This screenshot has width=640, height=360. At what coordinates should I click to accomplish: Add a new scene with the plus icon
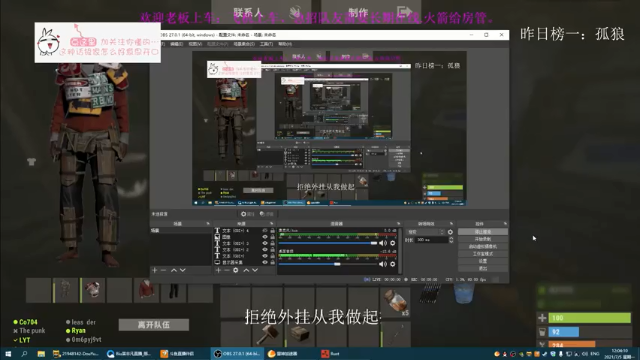tap(155, 270)
